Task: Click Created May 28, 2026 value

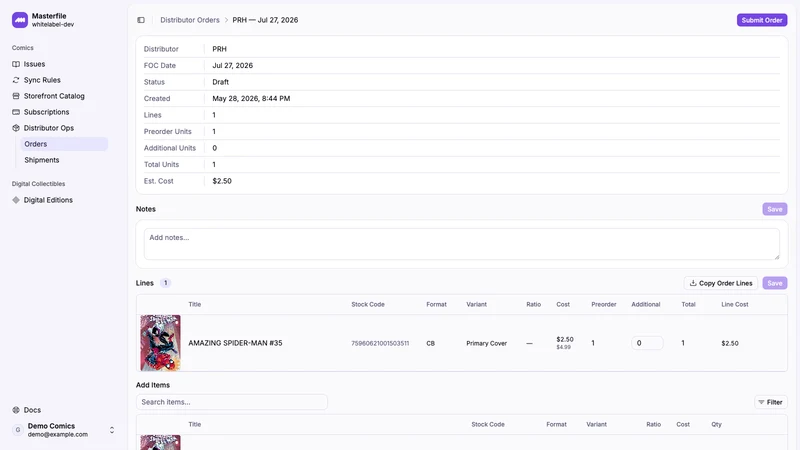Action: click(x=251, y=98)
